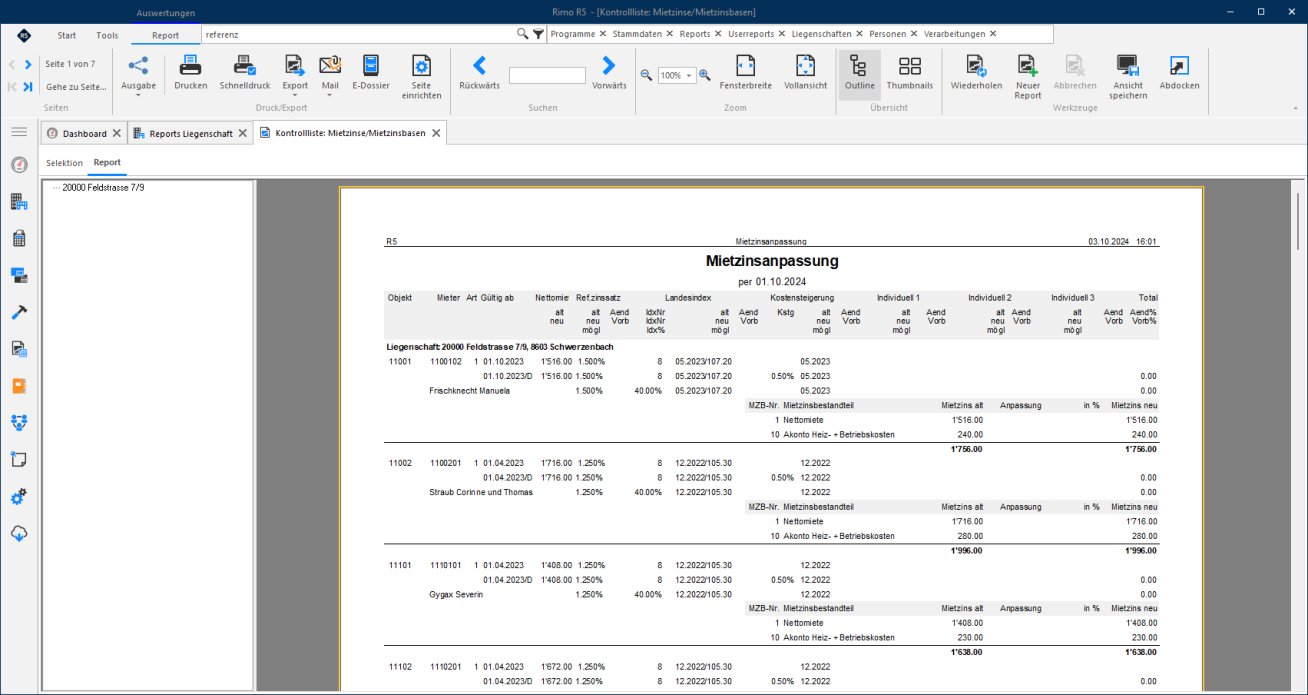
Task: Zoom out with the minus magnifier
Action: tap(646, 75)
